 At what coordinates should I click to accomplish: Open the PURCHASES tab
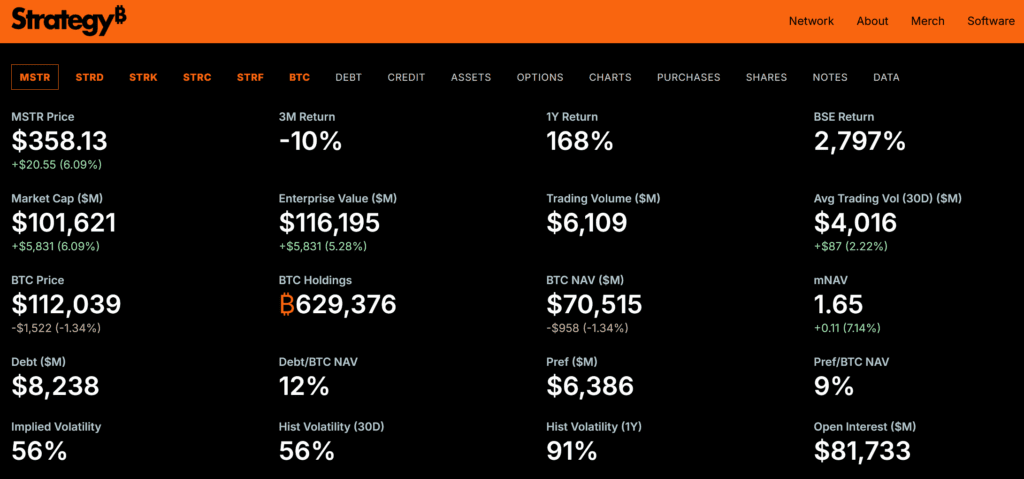pos(688,77)
